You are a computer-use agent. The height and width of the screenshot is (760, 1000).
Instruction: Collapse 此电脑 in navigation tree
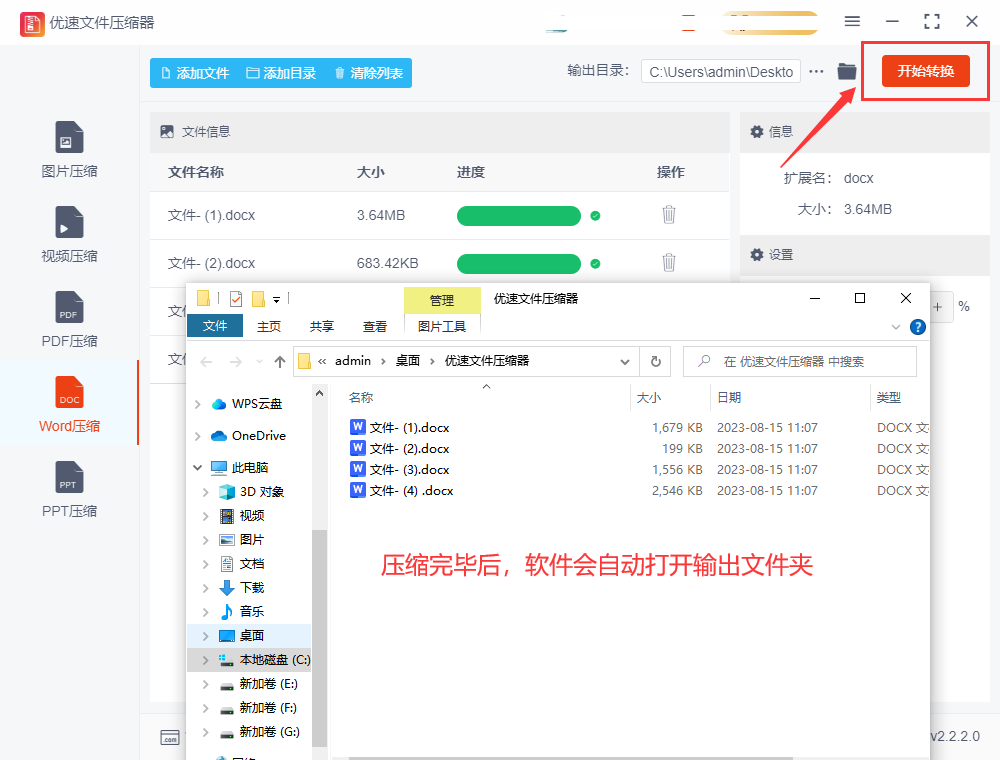[x=198, y=468]
